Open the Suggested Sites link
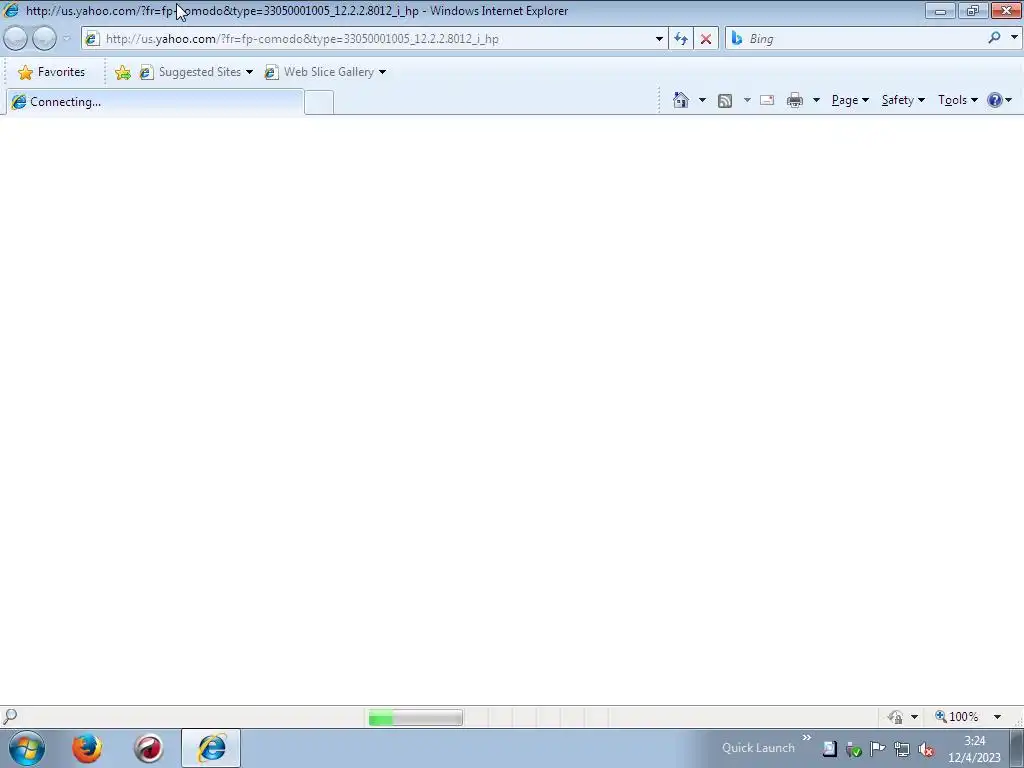Image resolution: width=1024 pixels, height=768 pixels. (191, 72)
